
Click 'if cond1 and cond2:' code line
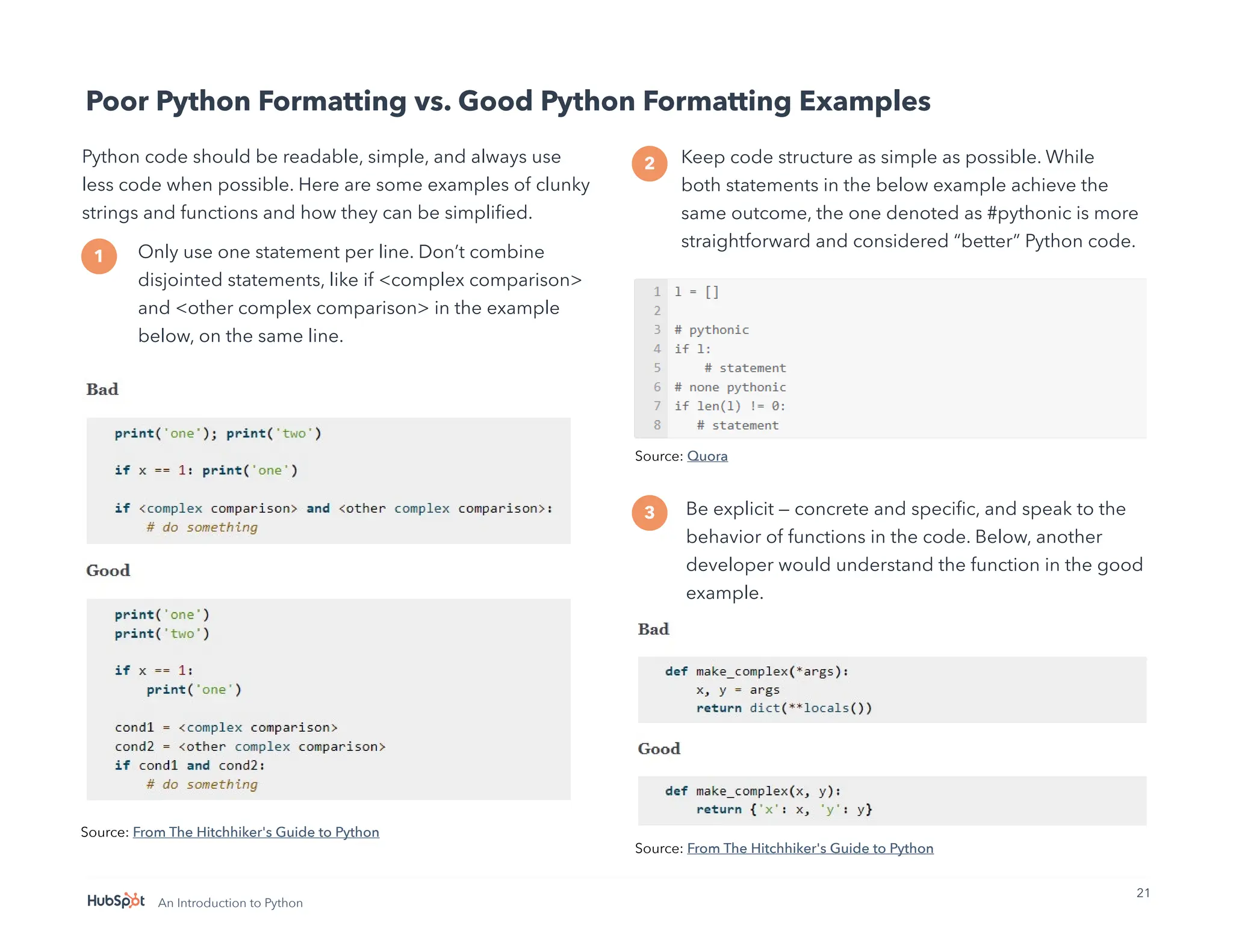(x=190, y=765)
